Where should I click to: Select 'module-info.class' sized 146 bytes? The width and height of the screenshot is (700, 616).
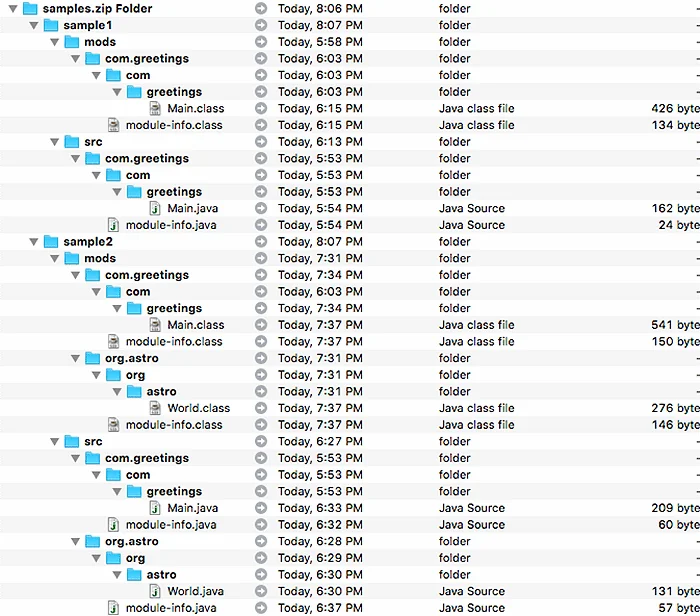(x=174, y=425)
